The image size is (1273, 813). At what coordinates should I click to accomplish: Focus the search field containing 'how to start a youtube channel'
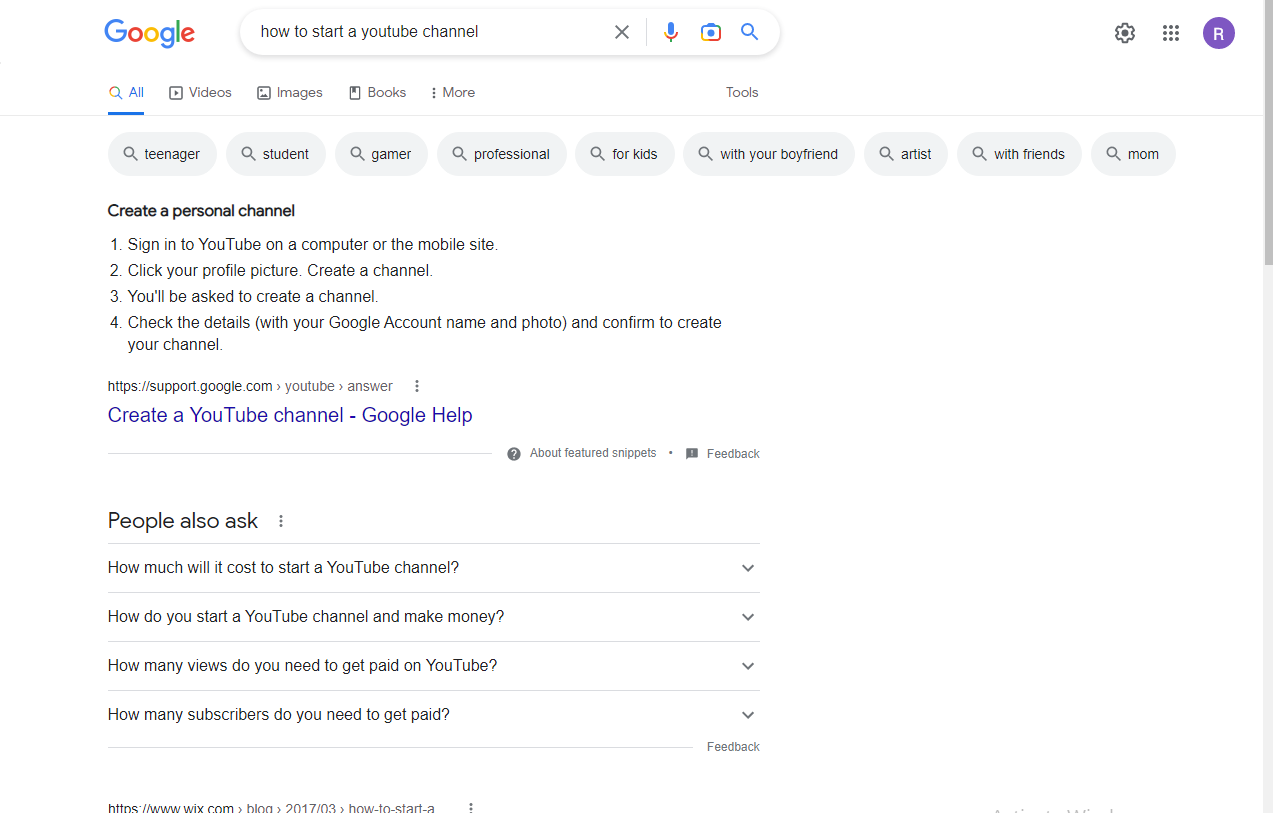click(x=430, y=32)
